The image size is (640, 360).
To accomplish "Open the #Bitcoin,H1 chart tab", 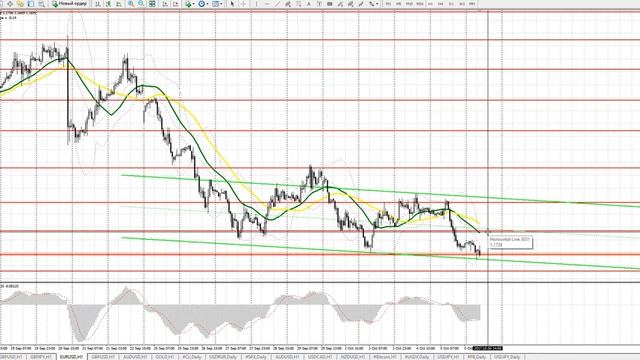I will pos(385,357).
